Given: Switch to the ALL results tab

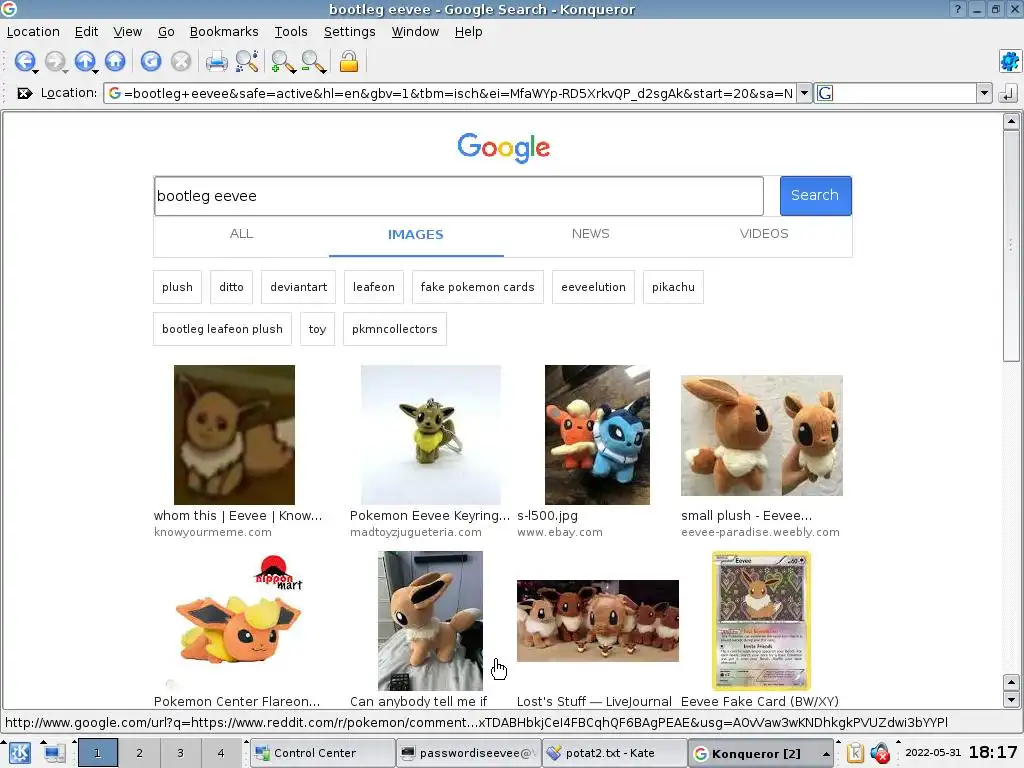Looking at the screenshot, I should (241, 234).
